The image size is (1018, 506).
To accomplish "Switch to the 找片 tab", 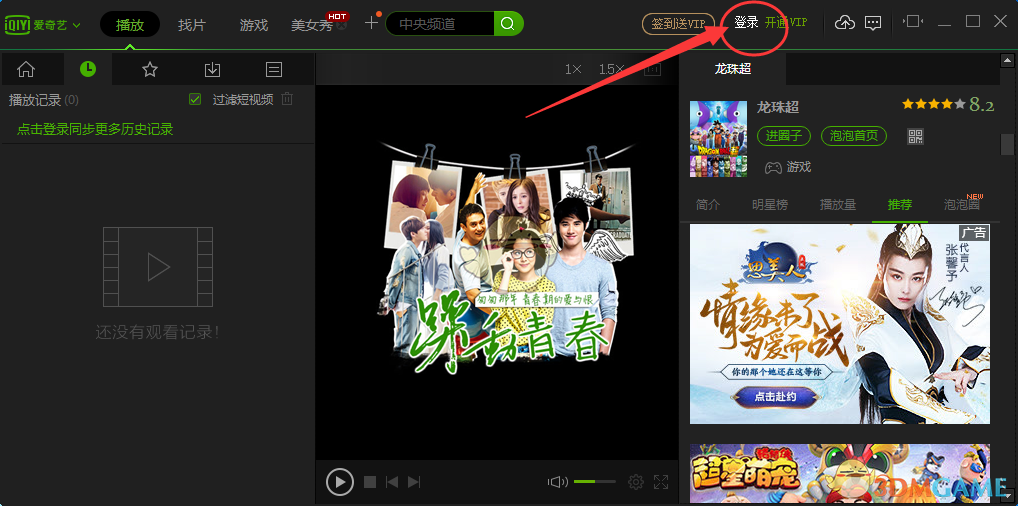I will click(x=192, y=24).
